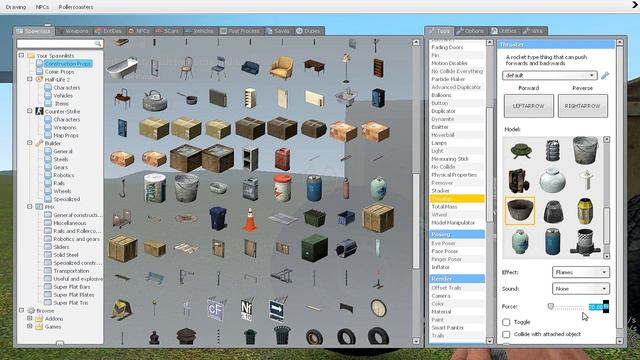Spawn the wooden desk prop
The image size is (640, 360).
pos(314,67)
